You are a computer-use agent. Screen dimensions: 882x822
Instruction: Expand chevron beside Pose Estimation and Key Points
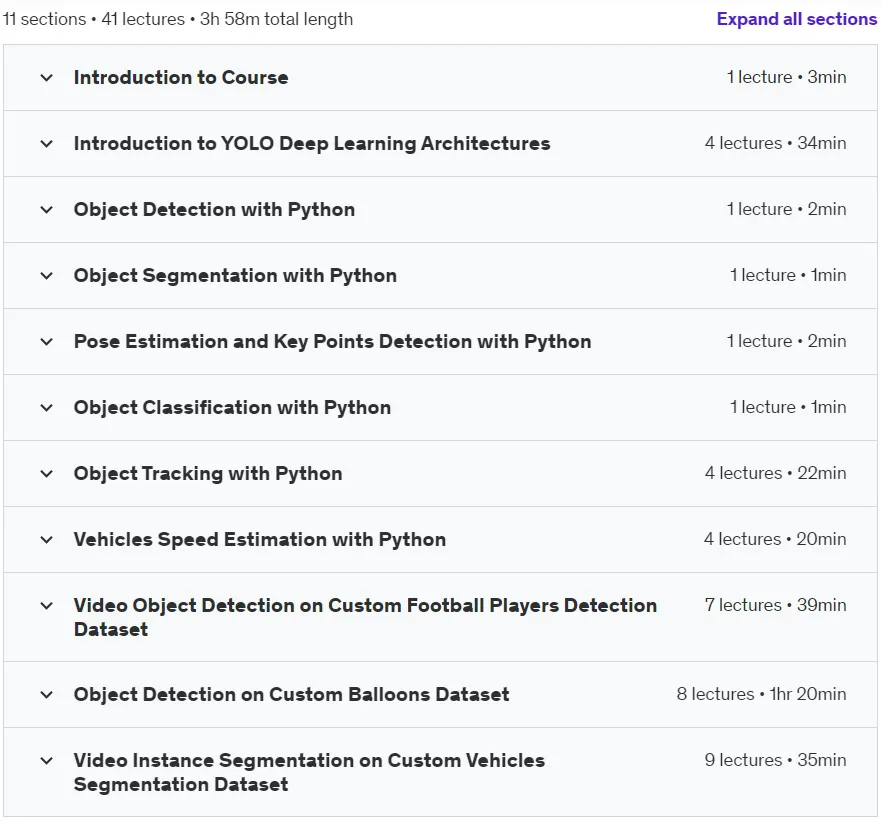click(x=47, y=342)
